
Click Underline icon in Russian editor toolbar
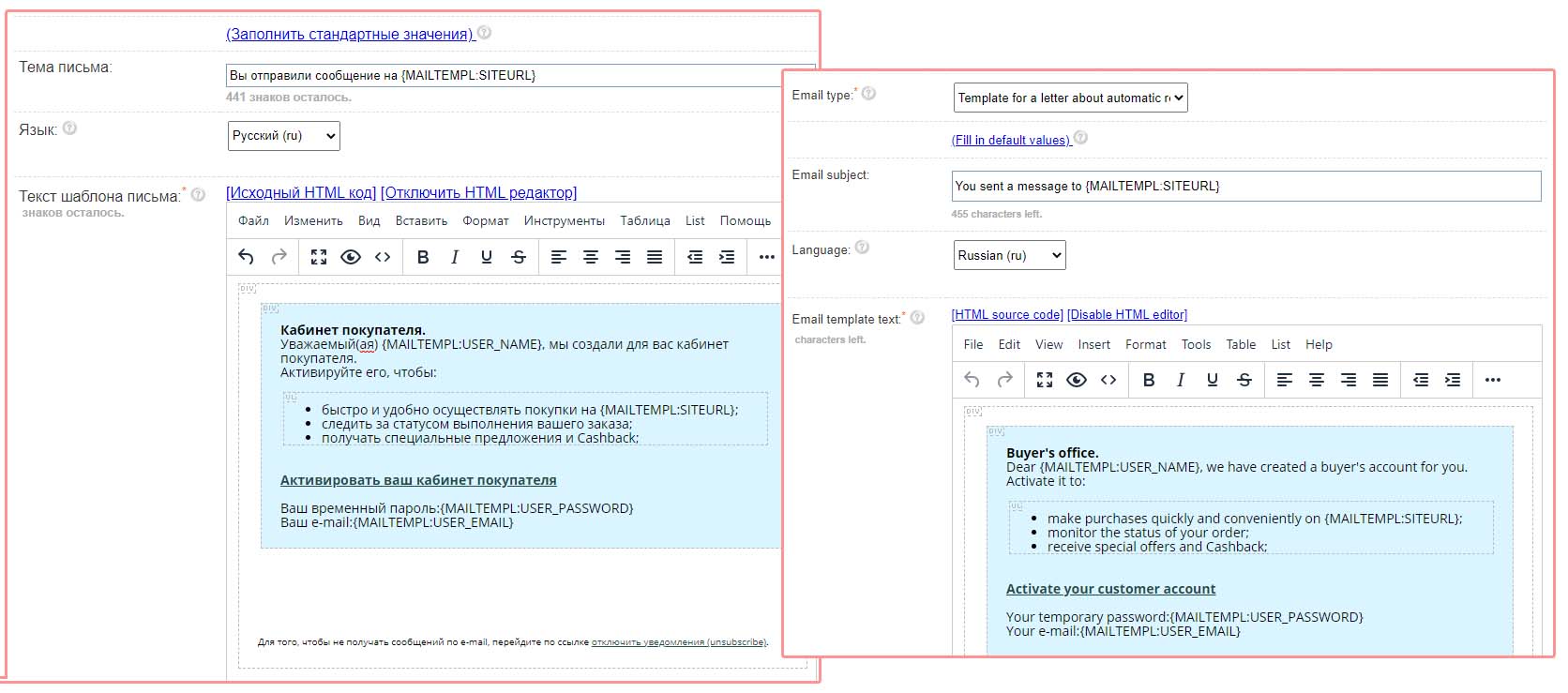(487, 257)
